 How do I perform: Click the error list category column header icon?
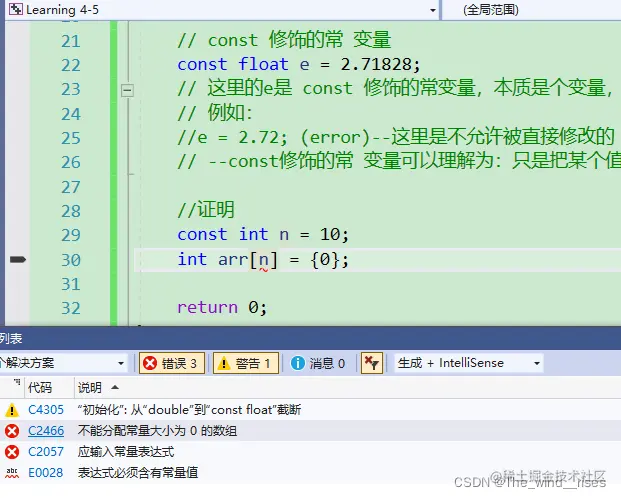pyautogui.click(x=17, y=383)
